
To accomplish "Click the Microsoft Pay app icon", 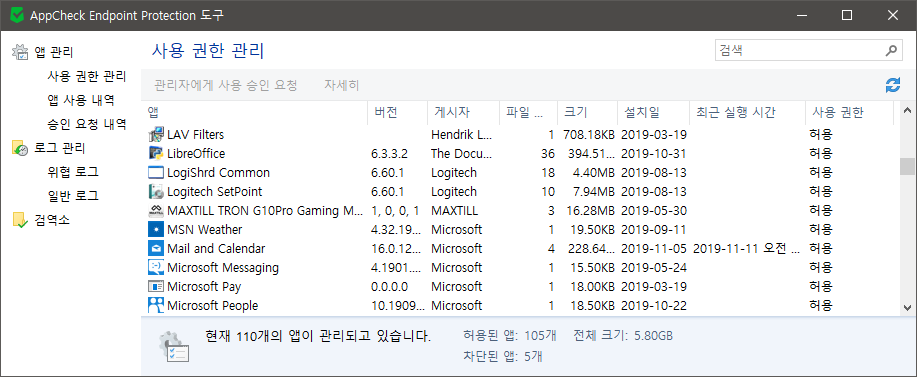I will pyautogui.click(x=156, y=286).
